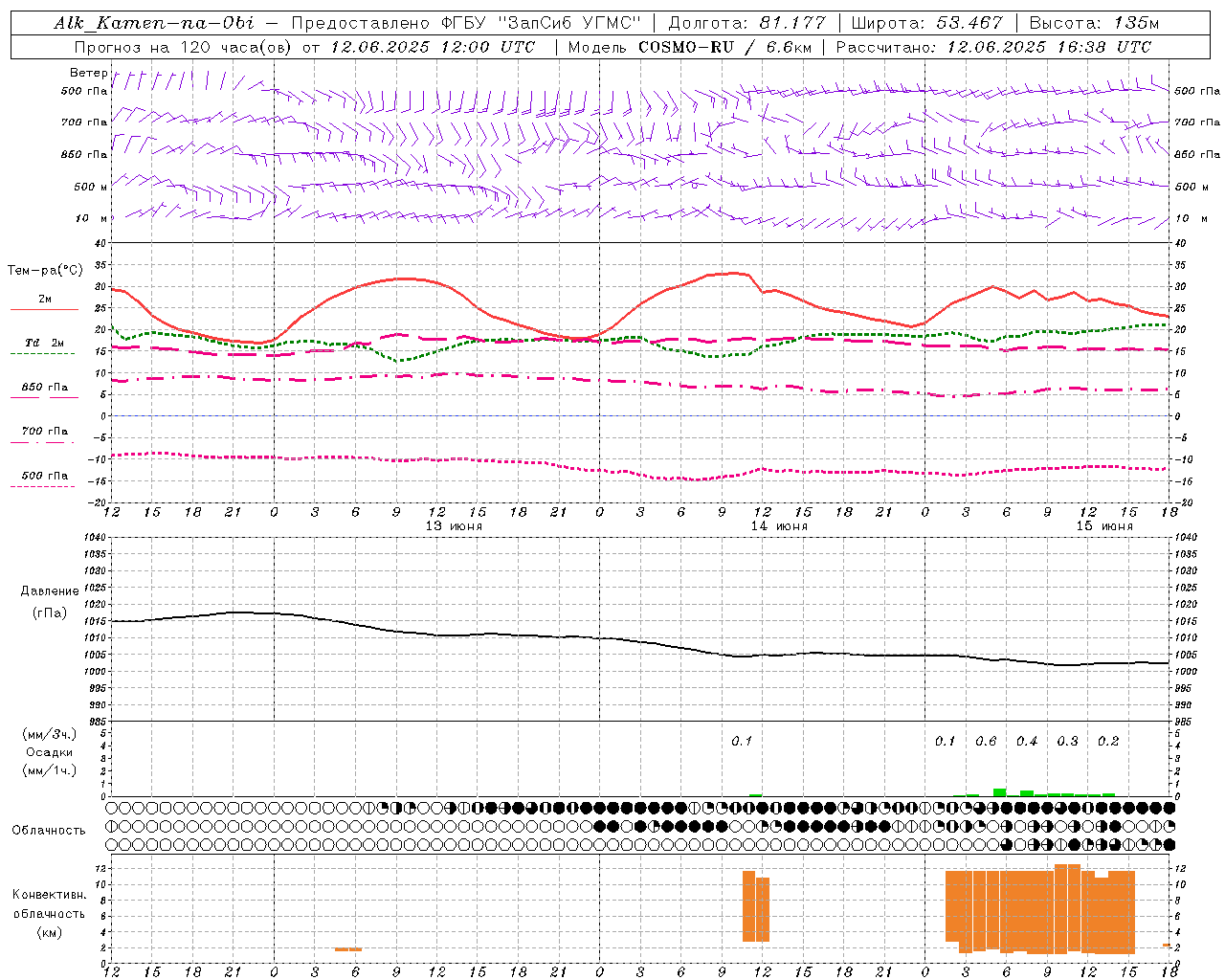Click the 0.3 precipitation value
Viewport: 1225px width, 980px height.
(1067, 742)
